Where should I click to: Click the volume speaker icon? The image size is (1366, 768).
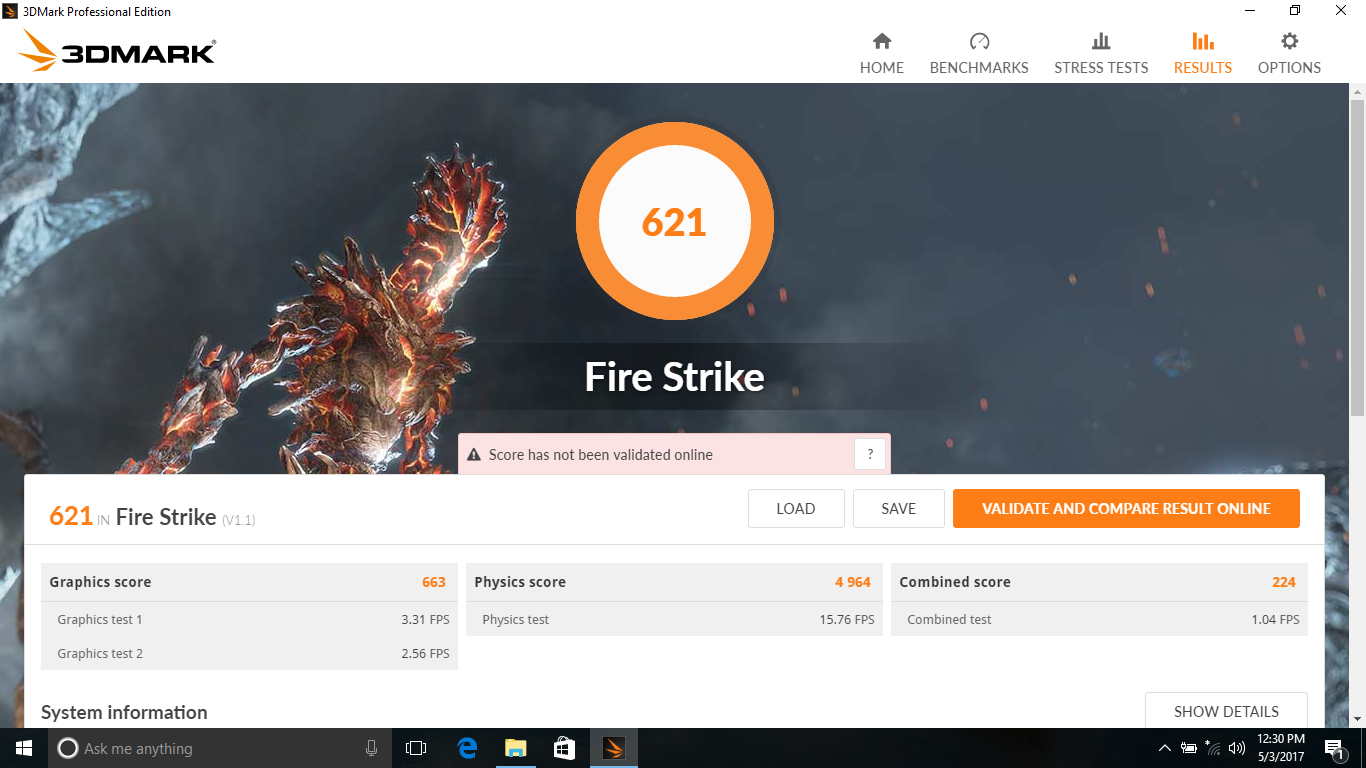(x=1237, y=748)
